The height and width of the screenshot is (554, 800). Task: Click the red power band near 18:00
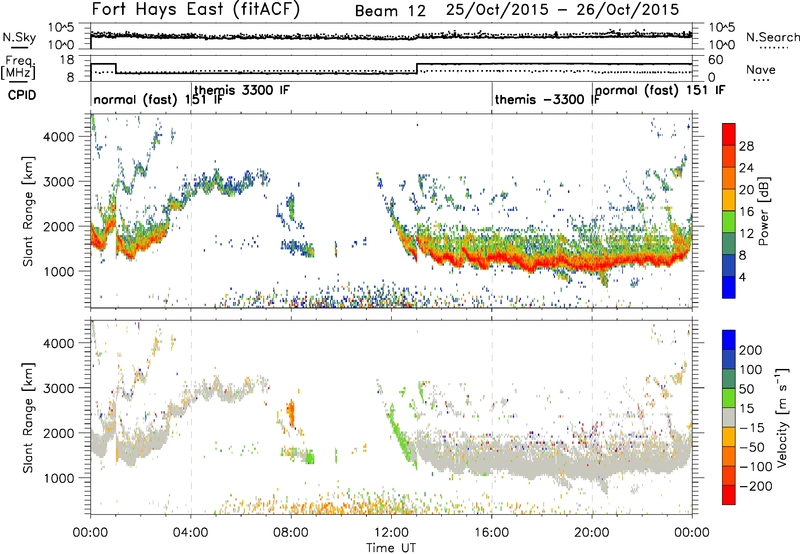[542, 263]
